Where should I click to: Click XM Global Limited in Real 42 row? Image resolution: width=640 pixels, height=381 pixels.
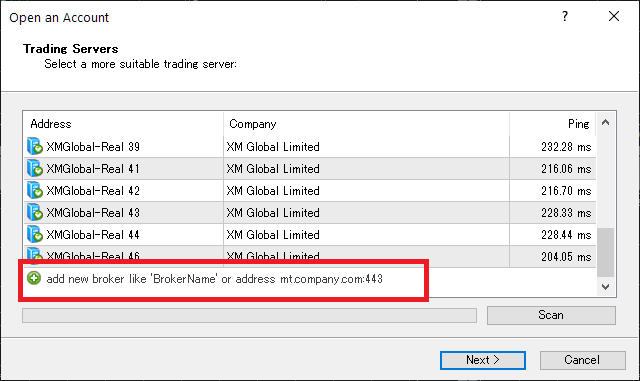pos(273,191)
